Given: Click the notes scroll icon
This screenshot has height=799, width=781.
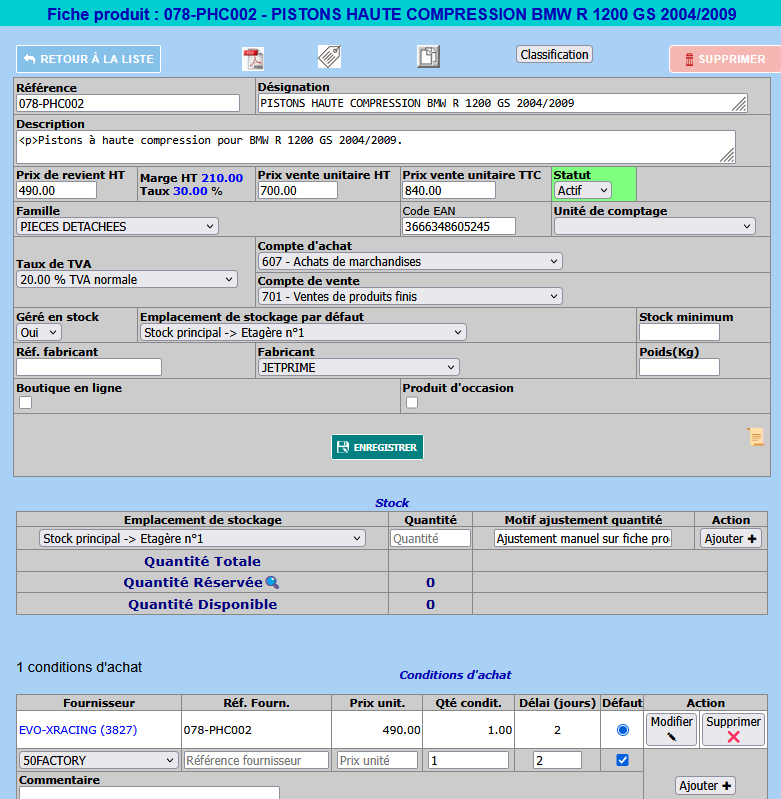Looking at the screenshot, I should click(755, 437).
